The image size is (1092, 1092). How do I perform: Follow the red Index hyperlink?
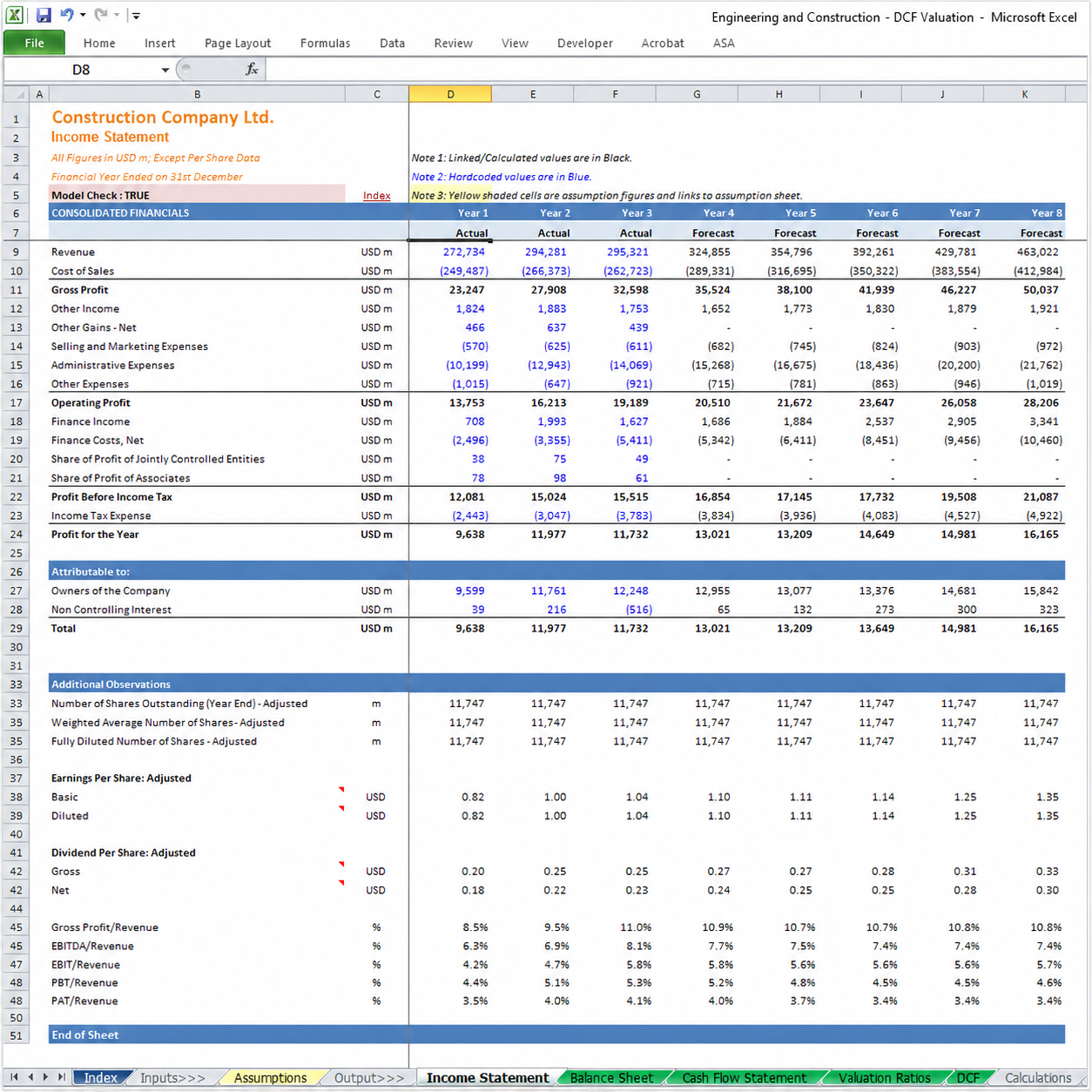click(x=376, y=195)
